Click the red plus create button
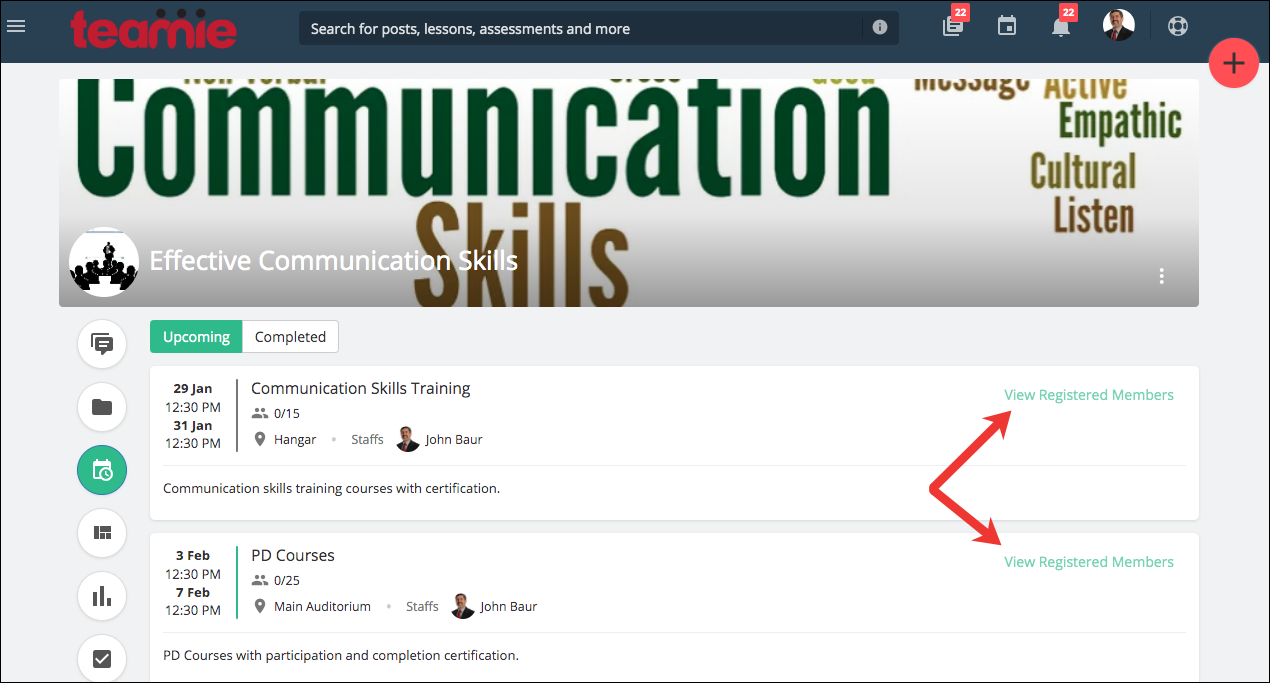Image resolution: width=1270 pixels, height=683 pixels. coord(1234,63)
